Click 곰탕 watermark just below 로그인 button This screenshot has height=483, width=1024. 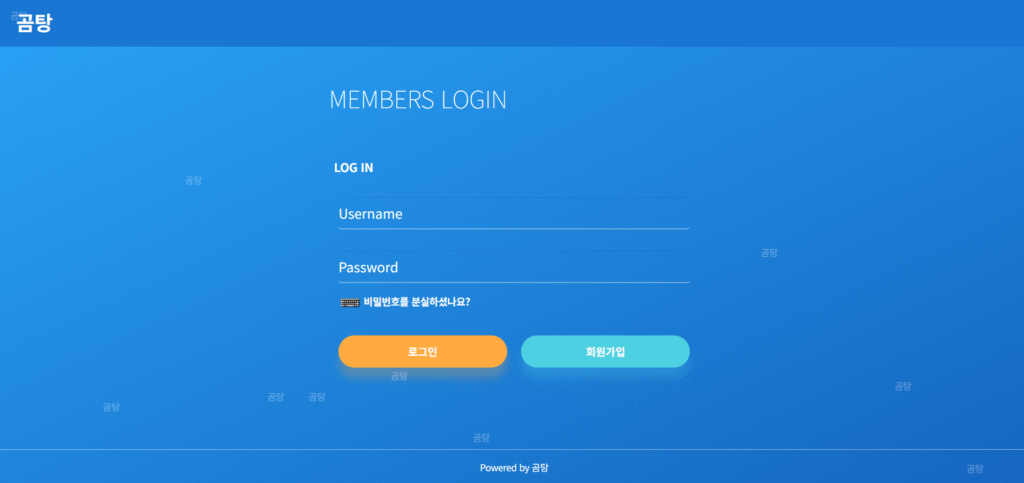point(399,376)
